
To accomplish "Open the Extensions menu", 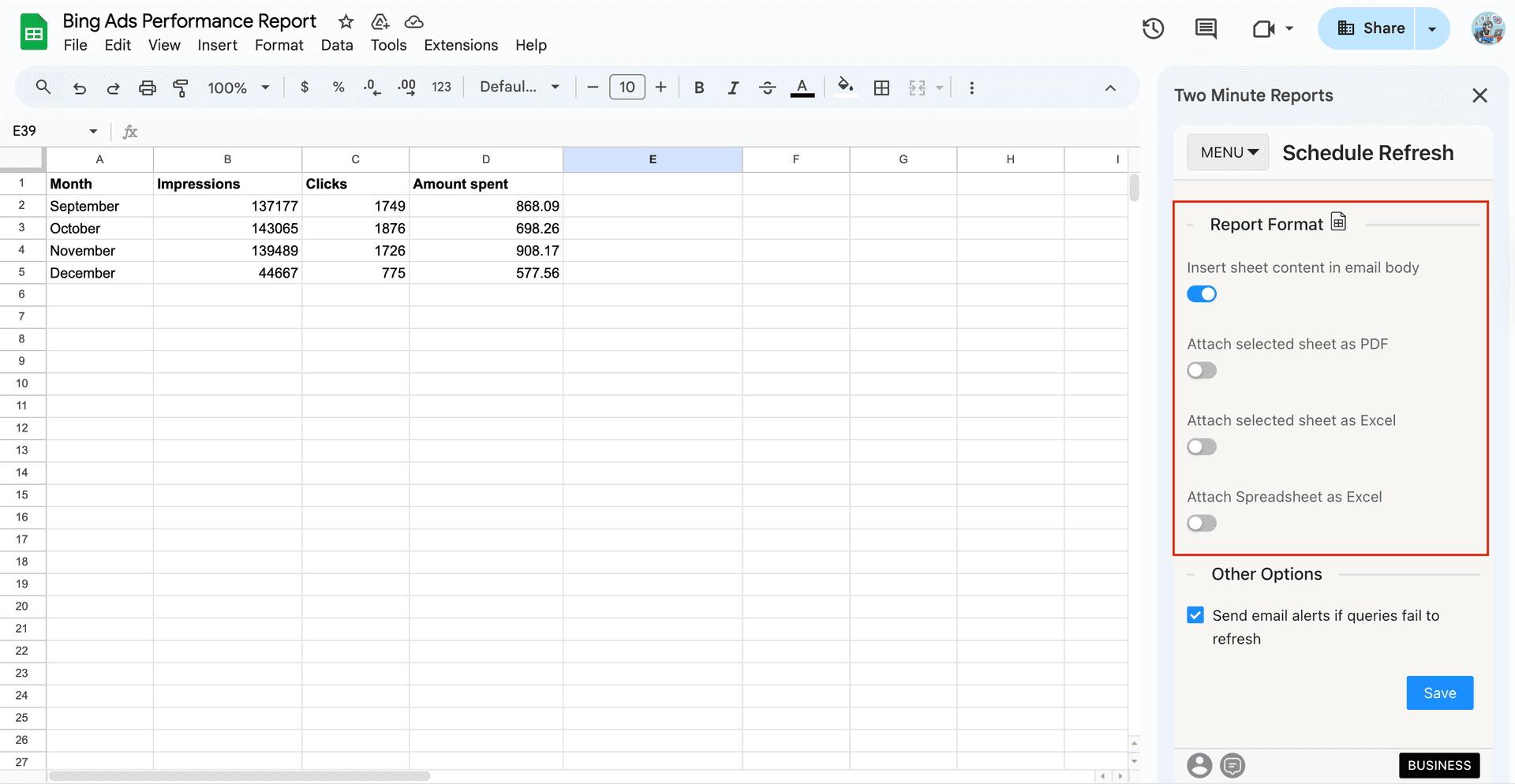I will [x=461, y=45].
